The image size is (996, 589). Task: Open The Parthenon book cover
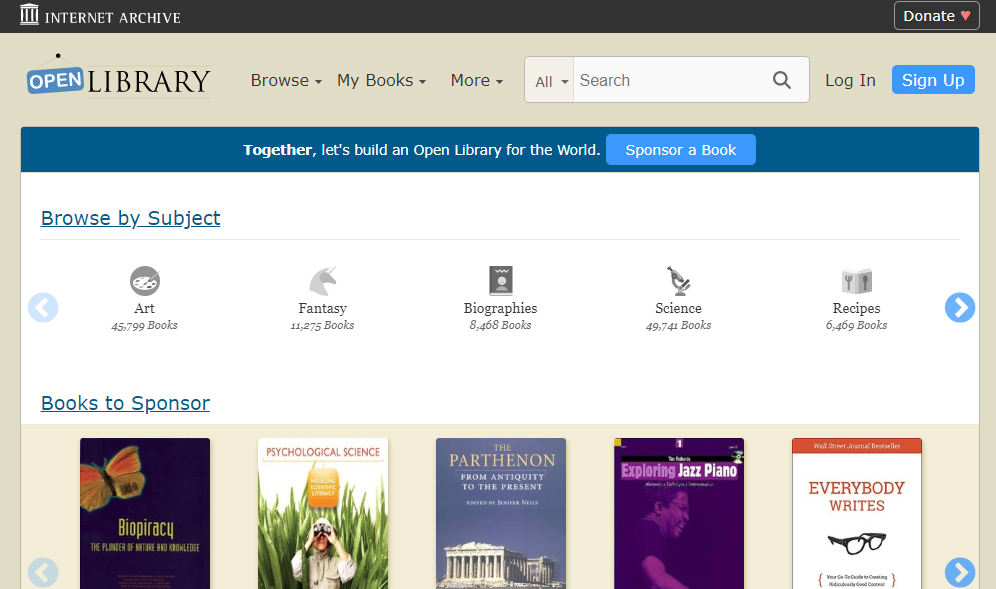click(501, 513)
